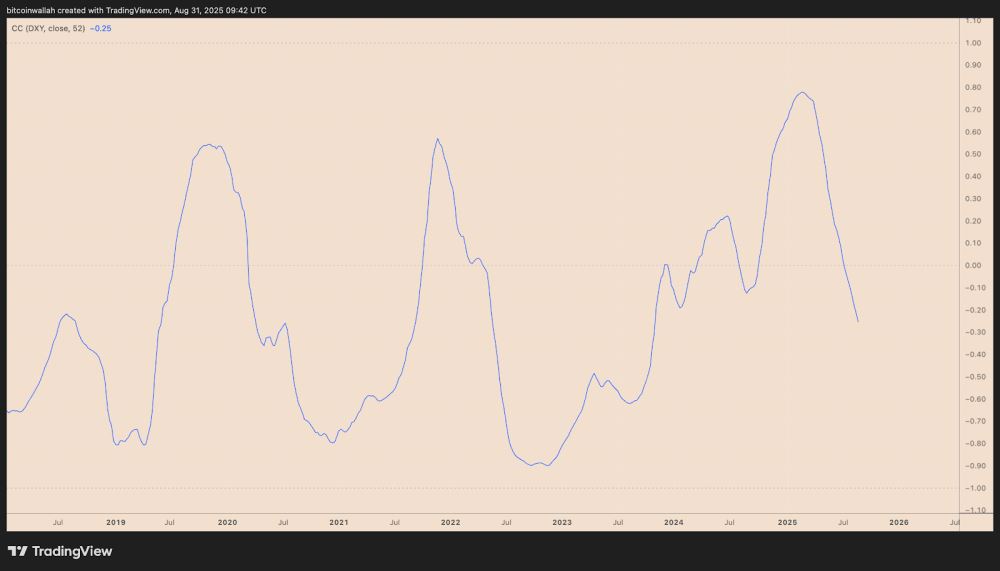Click the 2021 label on the time axis
This screenshot has height=571, width=1000.
pyautogui.click(x=339, y=523)
